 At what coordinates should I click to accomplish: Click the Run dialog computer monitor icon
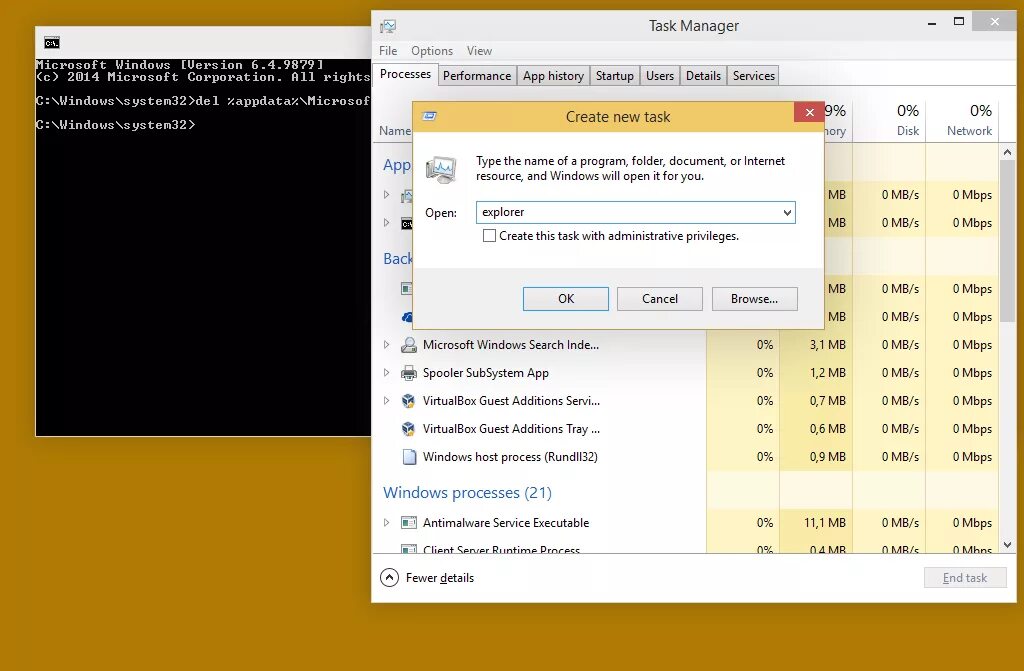tap(441, 170)
